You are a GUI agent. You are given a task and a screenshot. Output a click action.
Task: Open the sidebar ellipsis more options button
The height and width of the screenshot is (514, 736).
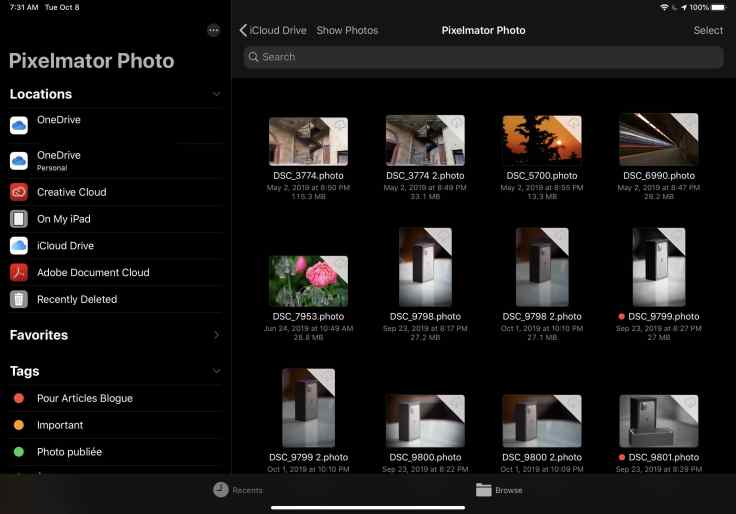click(x=214, y=31)
